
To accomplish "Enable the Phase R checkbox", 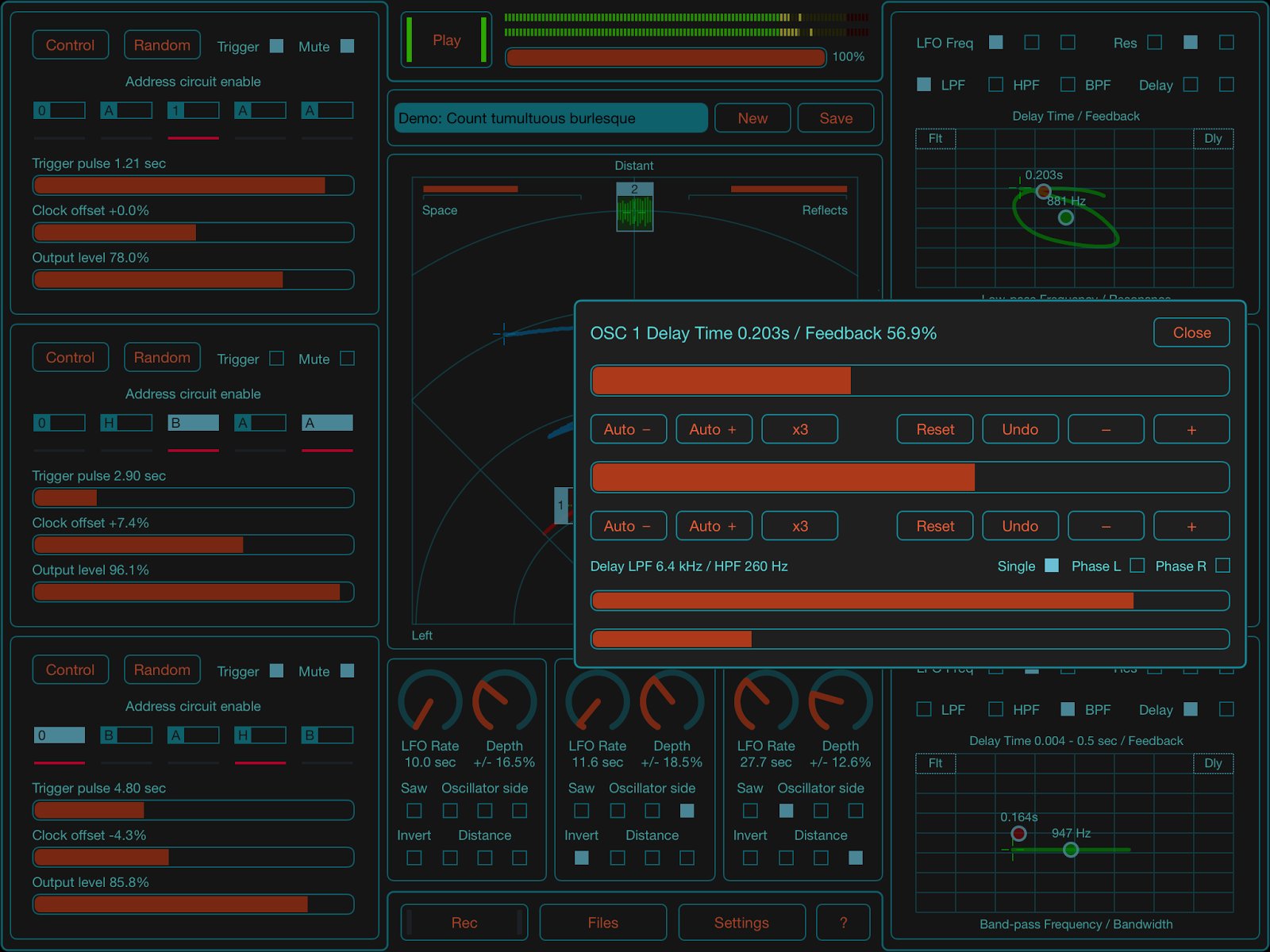I will coord(1223,566).
